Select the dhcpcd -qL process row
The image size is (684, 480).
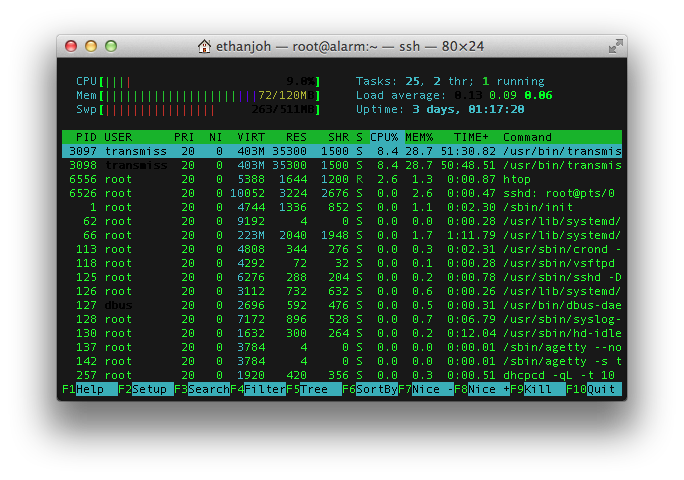tap(342, 375)
